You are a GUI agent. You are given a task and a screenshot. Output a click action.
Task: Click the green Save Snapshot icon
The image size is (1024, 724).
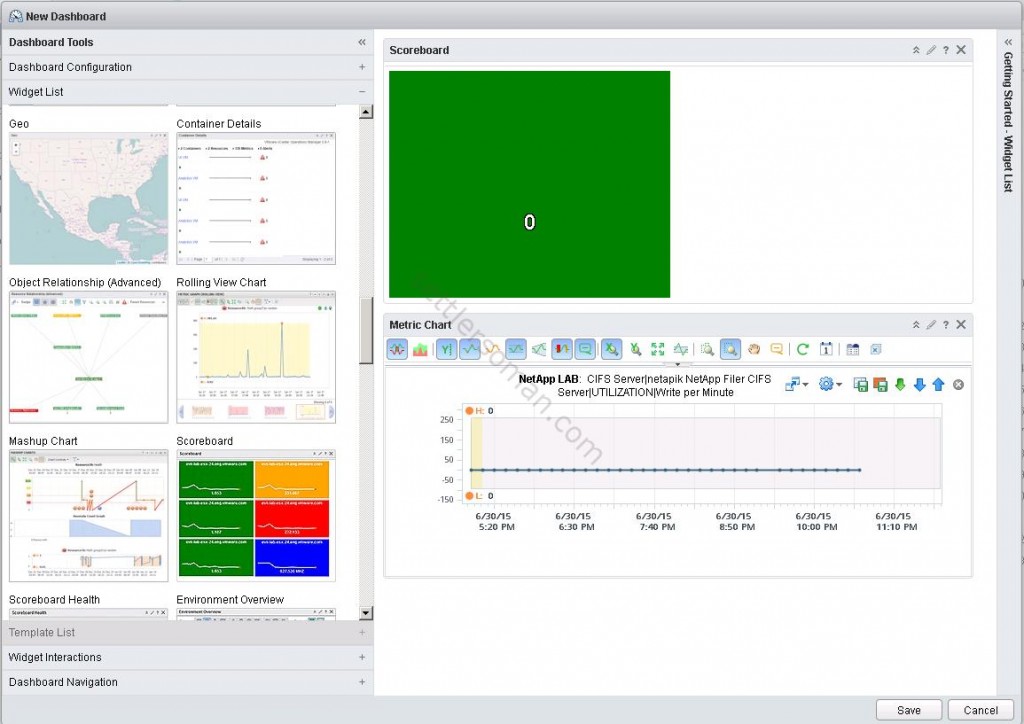862,384
